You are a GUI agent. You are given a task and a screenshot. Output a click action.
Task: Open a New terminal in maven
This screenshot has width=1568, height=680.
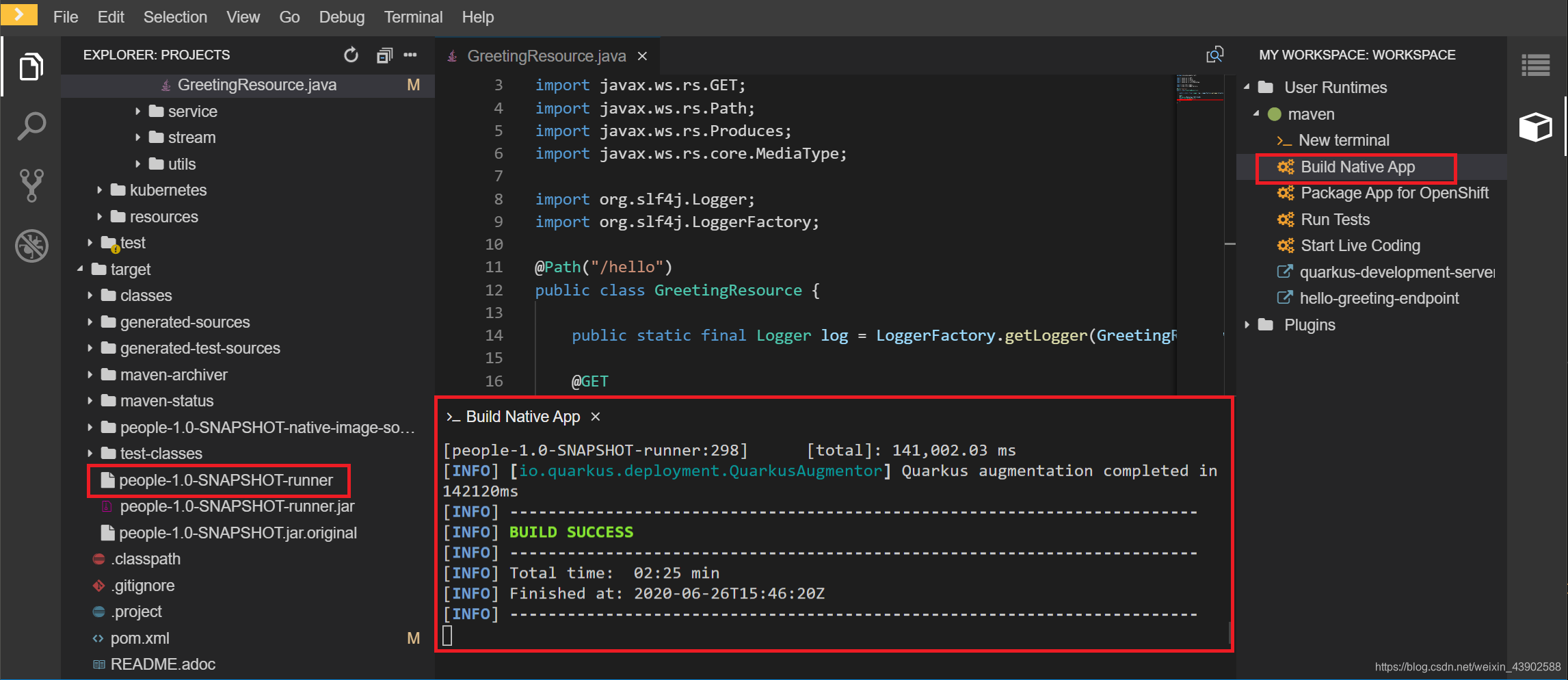1344,140
